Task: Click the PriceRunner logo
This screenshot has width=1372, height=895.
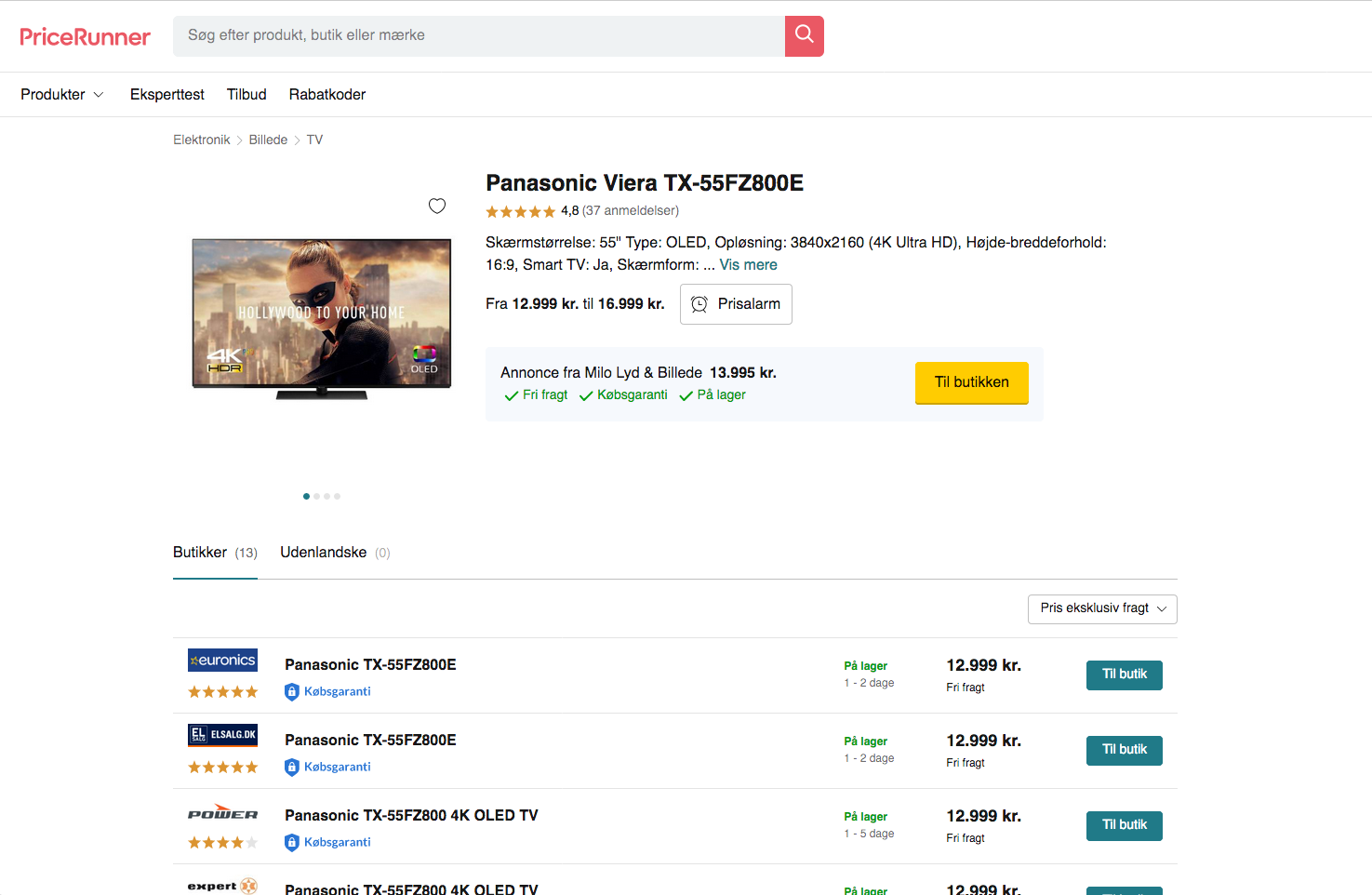Action: coord(85,37)
